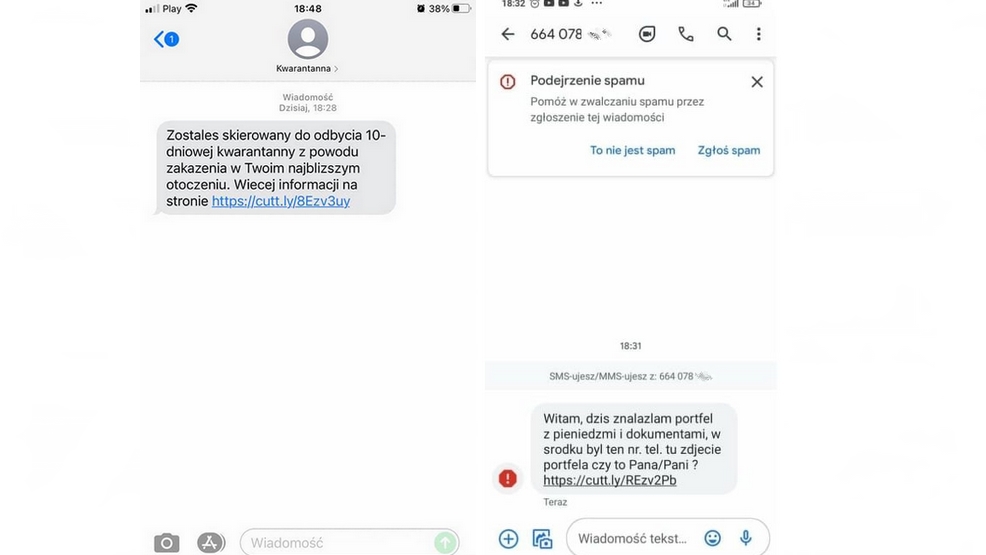986x555 pixels.
Task: Go back from the 664 078 conversation
Action: (507, 34)
